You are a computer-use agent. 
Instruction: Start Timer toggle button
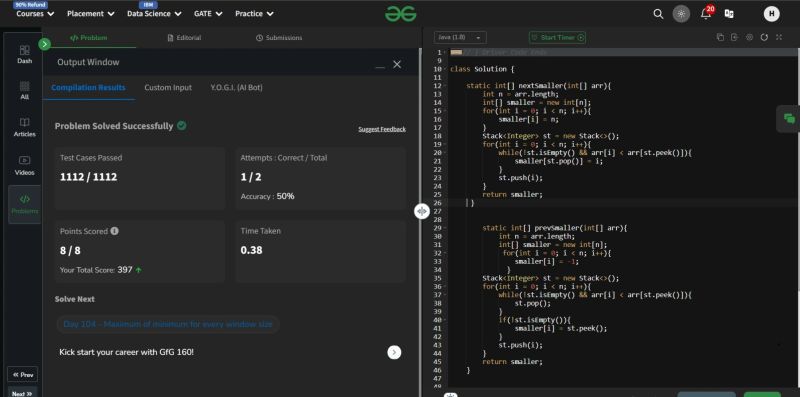click(x=557, y=37)
